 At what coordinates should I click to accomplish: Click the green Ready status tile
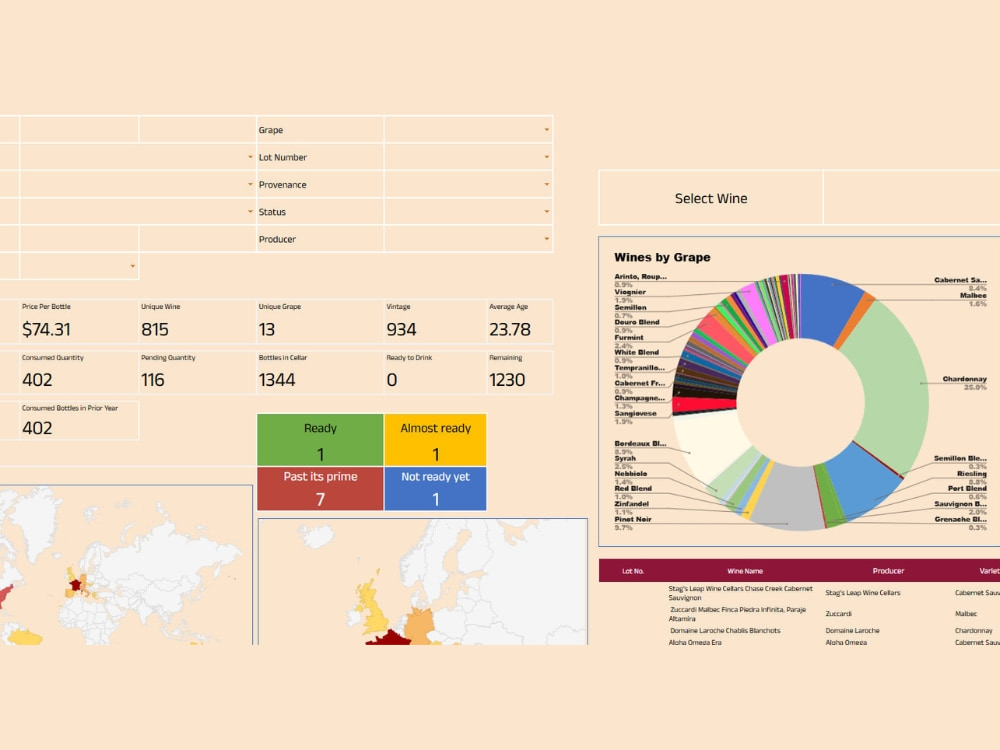click(320, 440)
